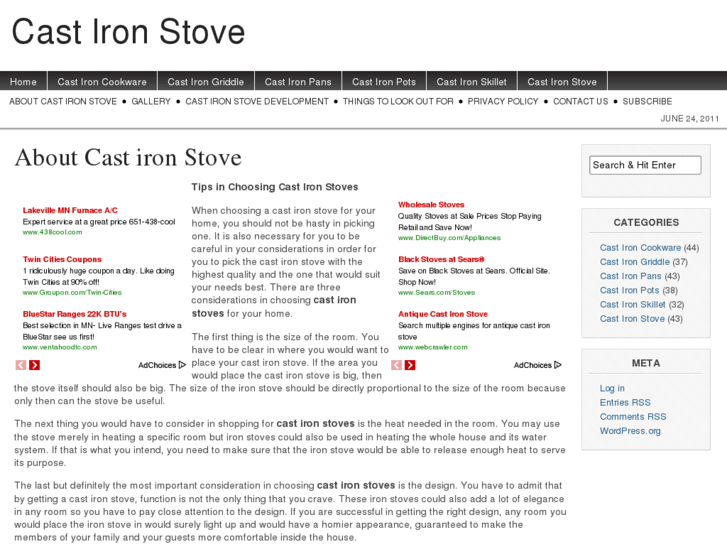This screenshot has width=727, height=545.
Task: Visit the WordPress.org link
Action: pos(630,431)
